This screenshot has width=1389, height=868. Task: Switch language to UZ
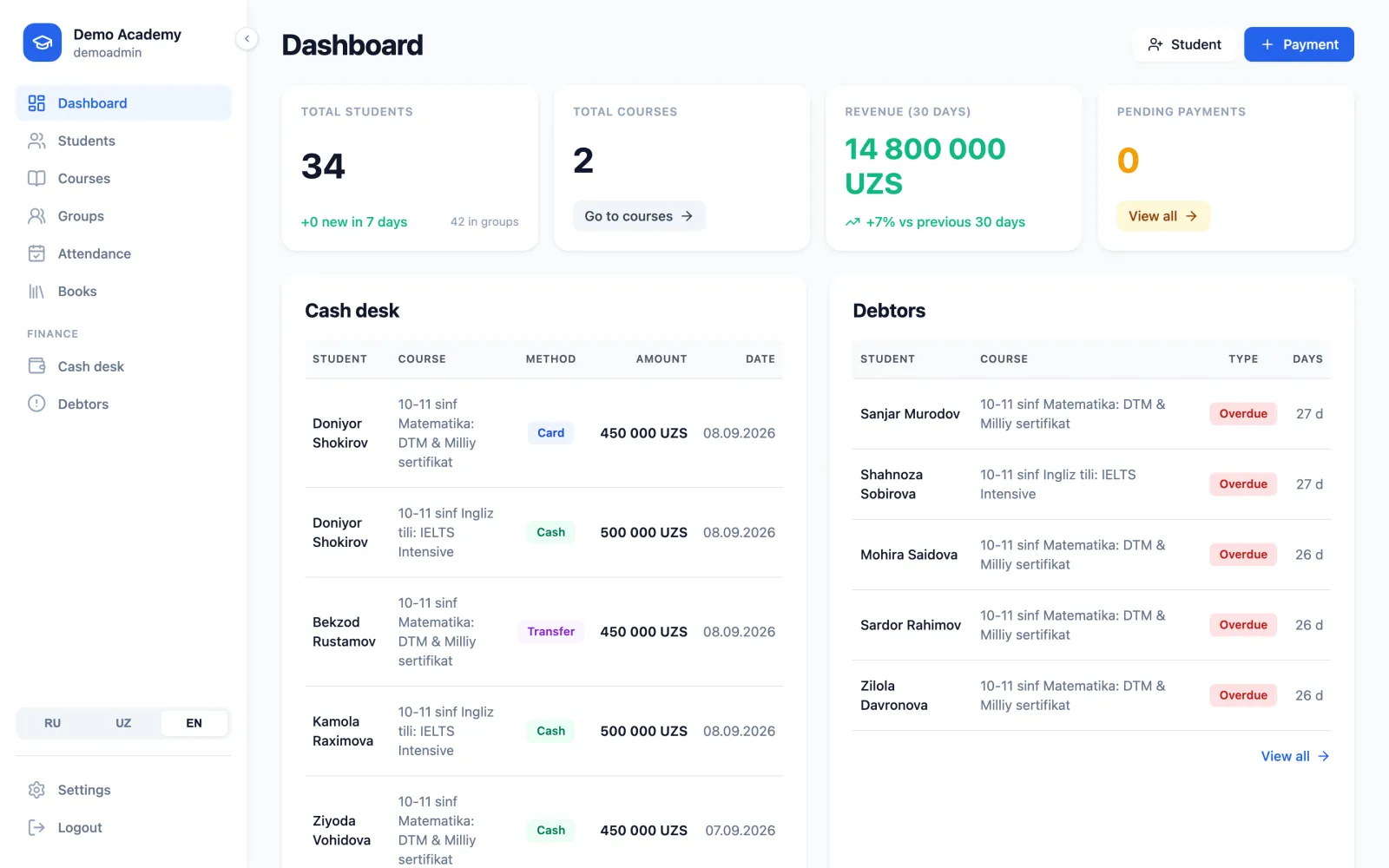coord(123,723)
